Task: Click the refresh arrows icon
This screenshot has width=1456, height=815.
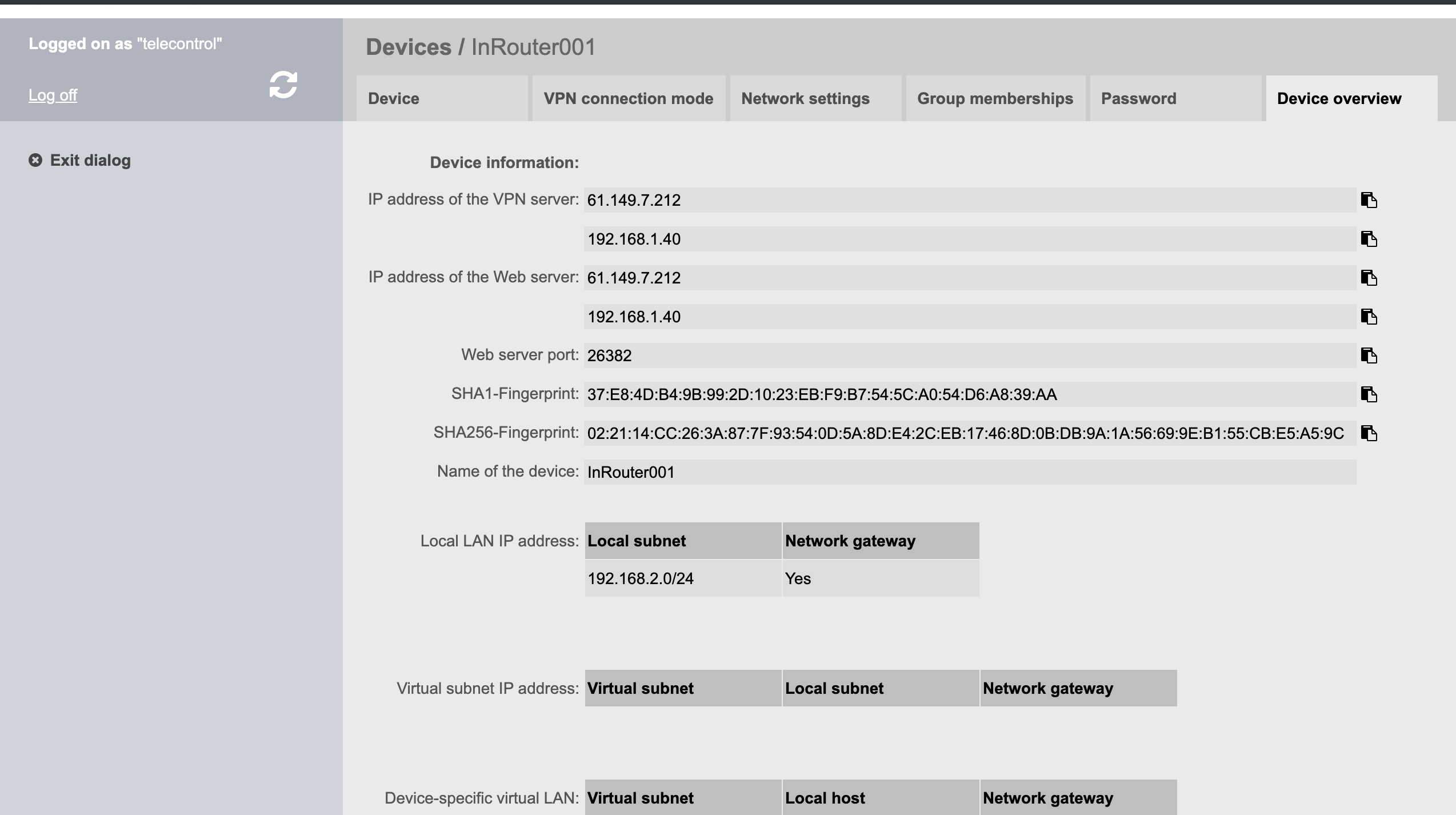Action: click(283, 85)
